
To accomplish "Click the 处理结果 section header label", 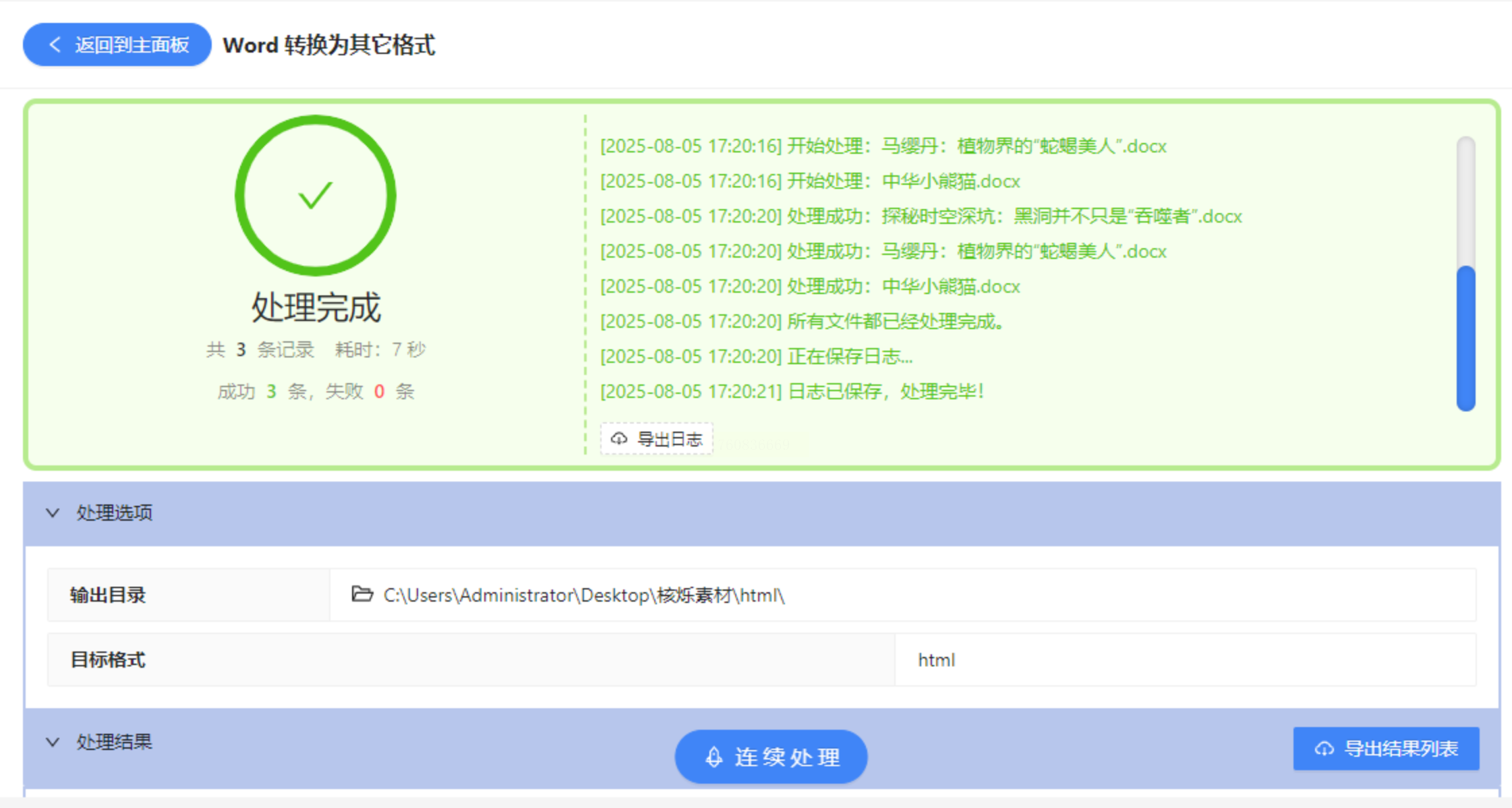I will point(114,742).
